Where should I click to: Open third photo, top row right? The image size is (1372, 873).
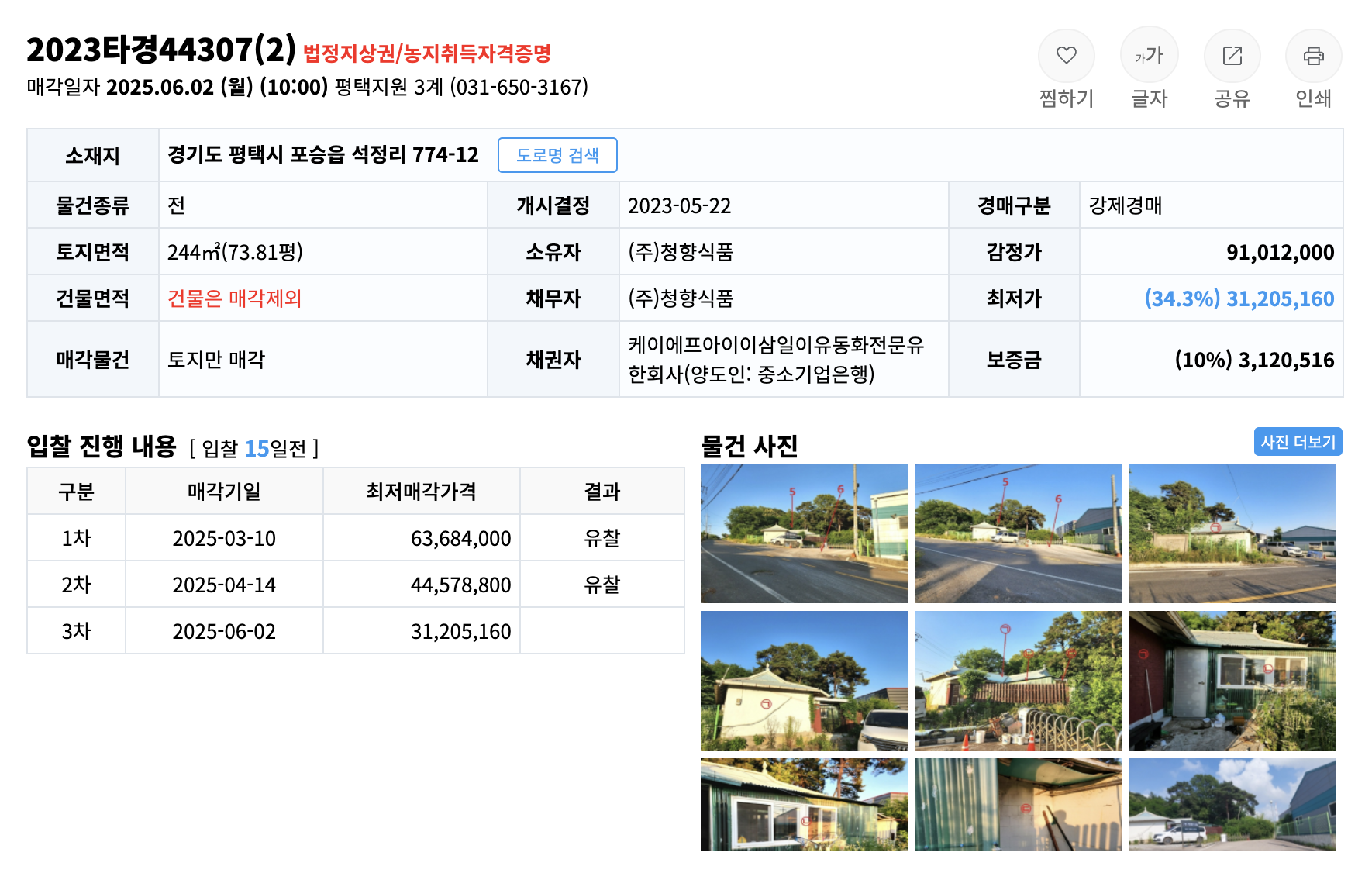[1232, 533]
